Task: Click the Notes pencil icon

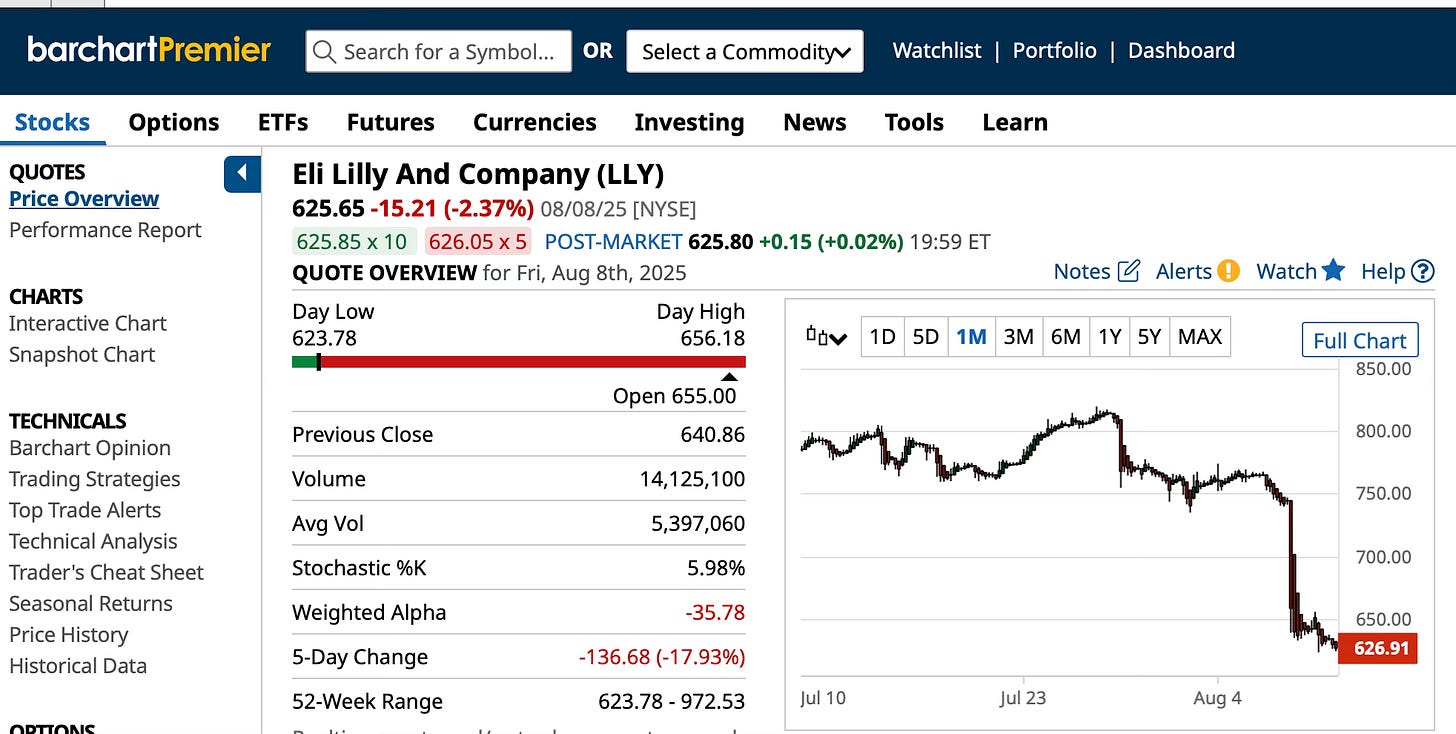Action: [1129, 271]
